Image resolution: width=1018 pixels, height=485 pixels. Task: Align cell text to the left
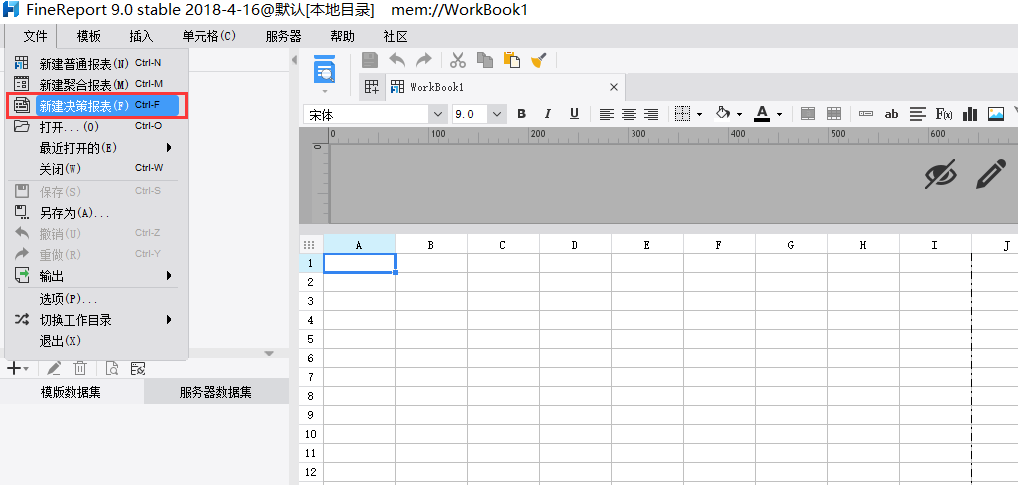tap(606, 114)
